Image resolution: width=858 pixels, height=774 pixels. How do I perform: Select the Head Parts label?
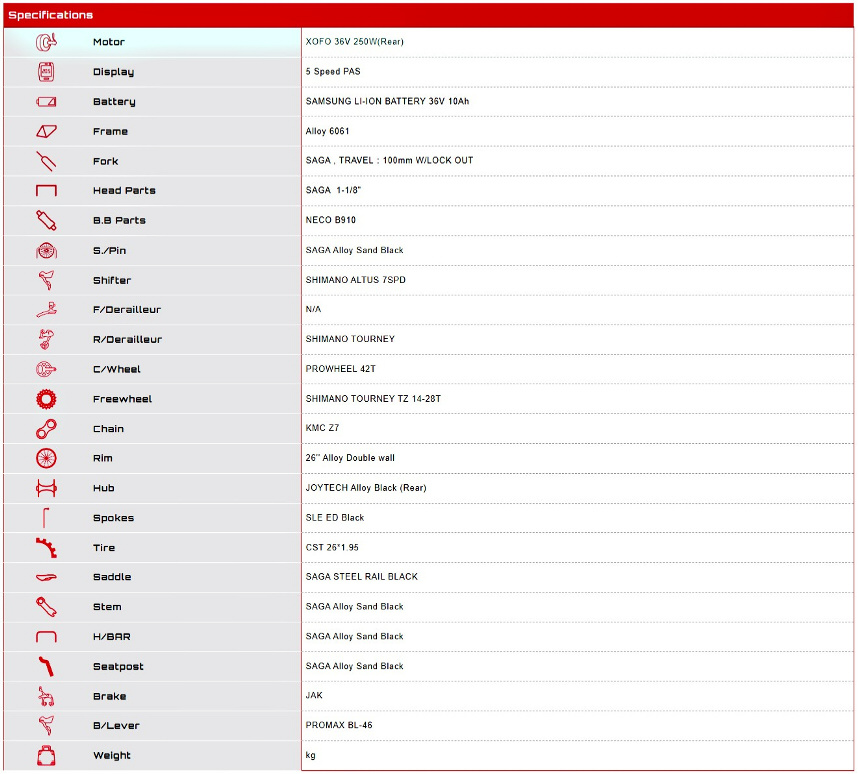pos(124,190)
